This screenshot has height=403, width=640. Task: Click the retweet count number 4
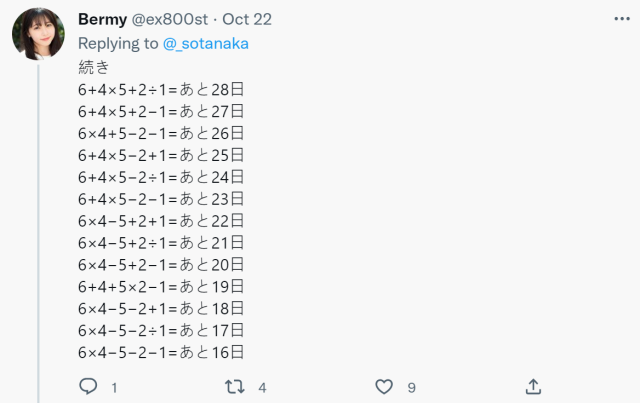tap(262, 387)
